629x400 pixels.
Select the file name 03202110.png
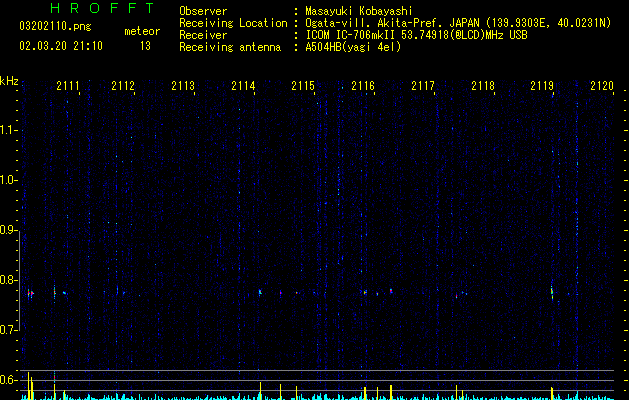pyautogui.click(x=55, y=27)
